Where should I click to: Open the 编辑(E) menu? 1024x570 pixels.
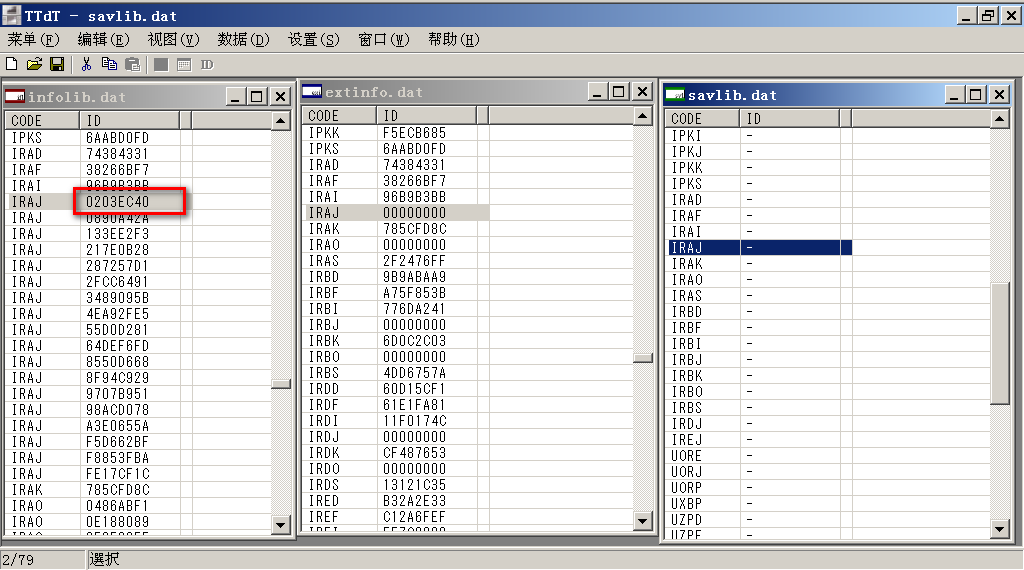(x=103, y=39)
